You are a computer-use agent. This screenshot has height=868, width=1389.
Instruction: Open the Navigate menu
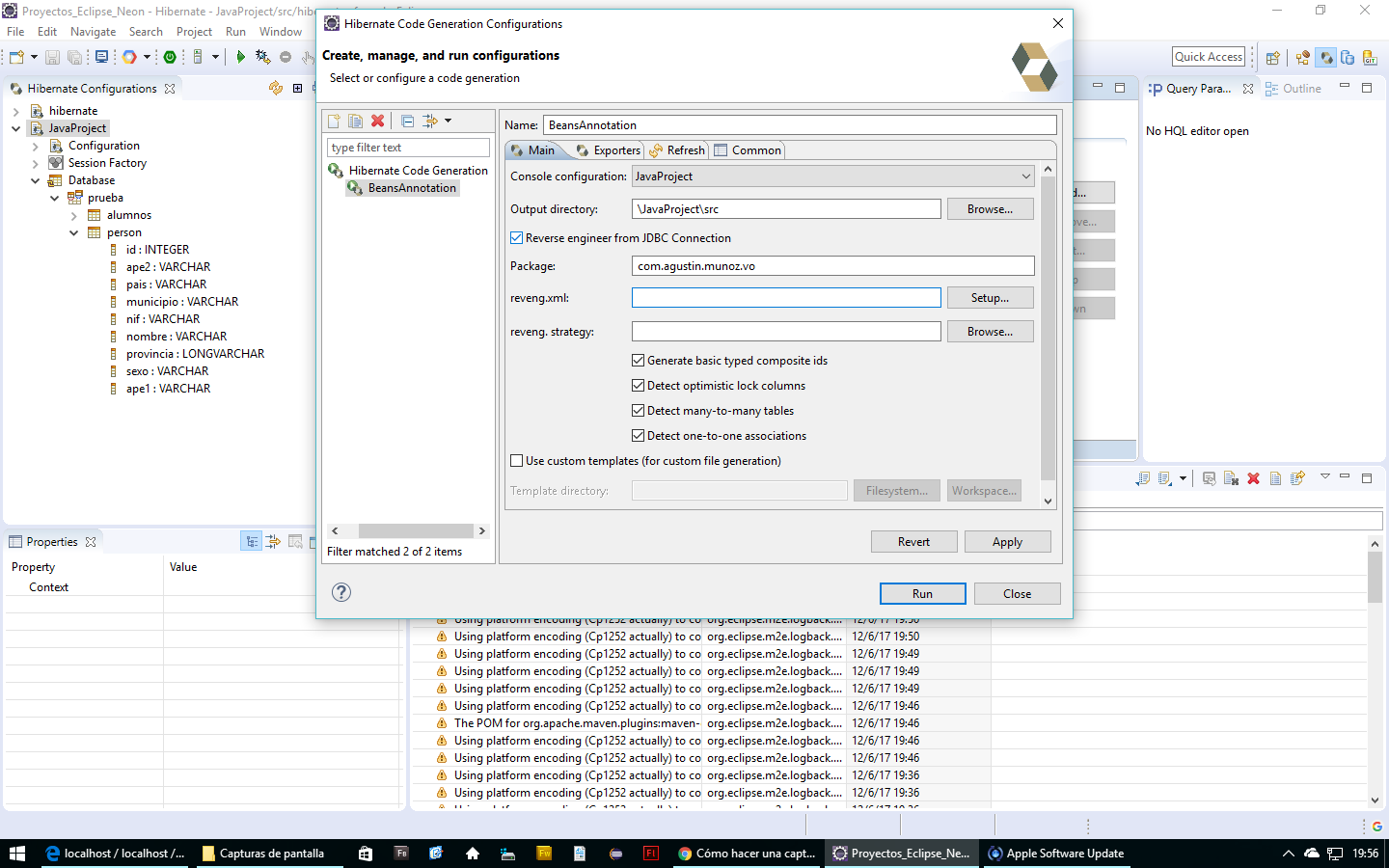(93, 32)
